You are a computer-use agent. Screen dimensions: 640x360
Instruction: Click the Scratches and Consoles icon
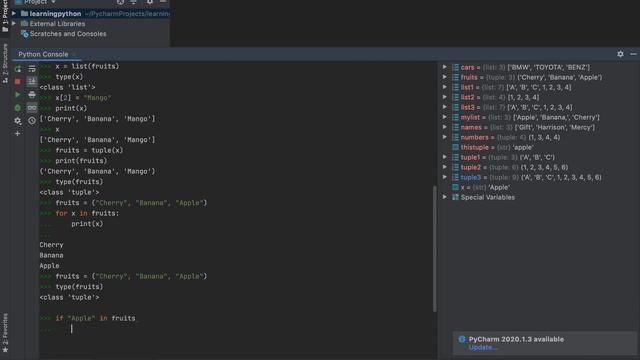[x=24, y=34]
